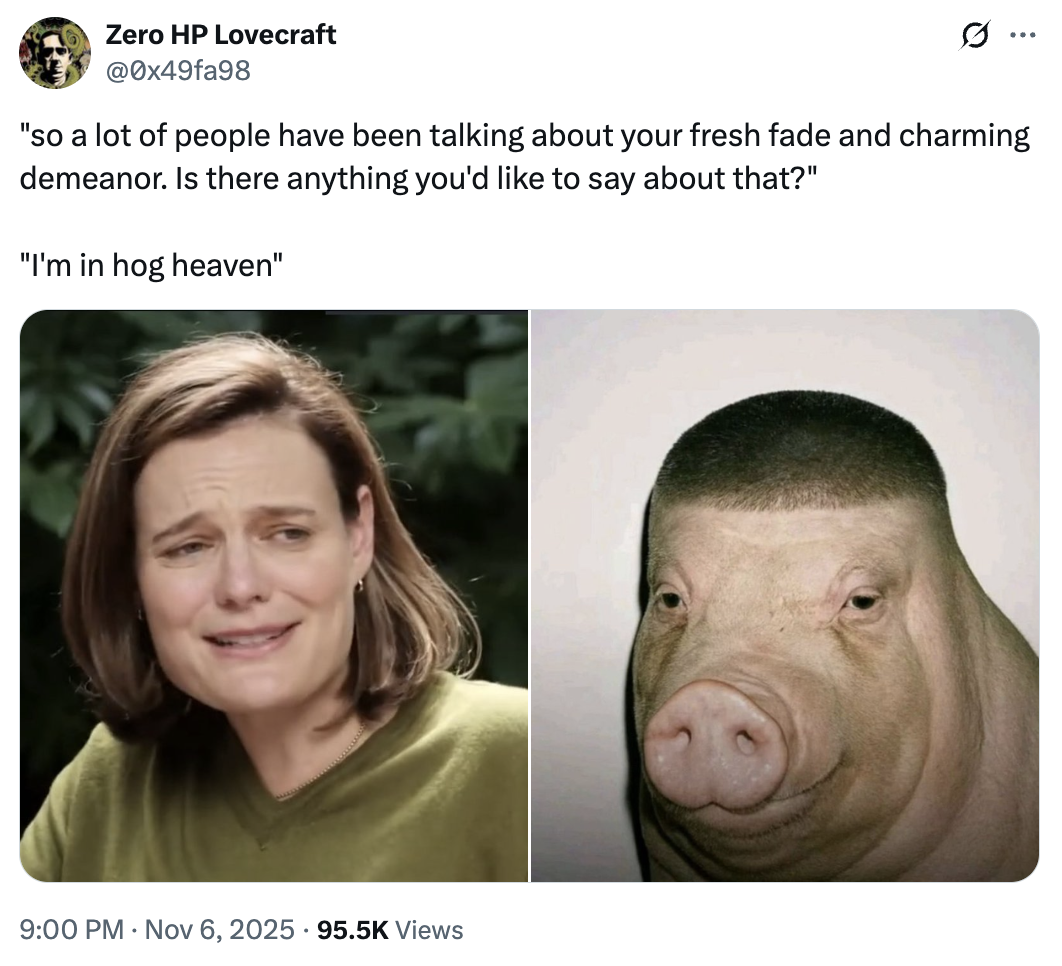Open the right photo of the pig
Screen dimensions: 1062x966
[x=785, y=596]
